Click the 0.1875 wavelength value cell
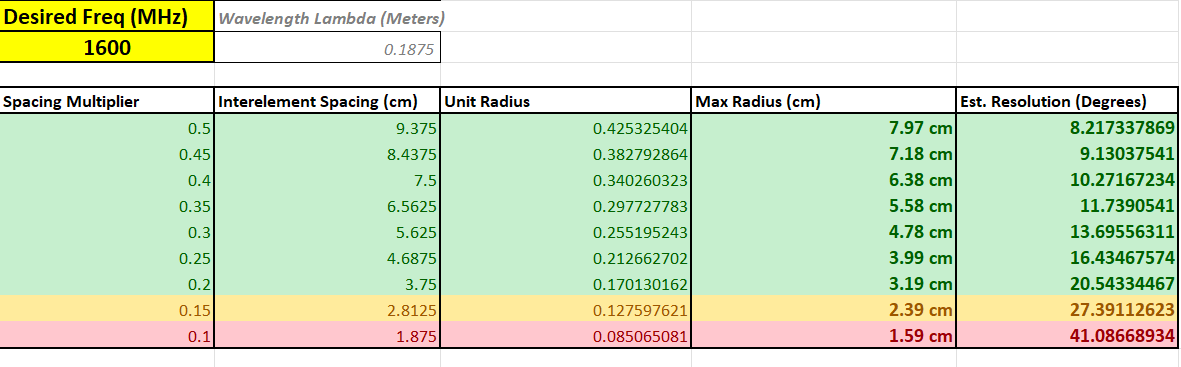This screenshot has width=1181, height=367. click(x=328, y=48)
